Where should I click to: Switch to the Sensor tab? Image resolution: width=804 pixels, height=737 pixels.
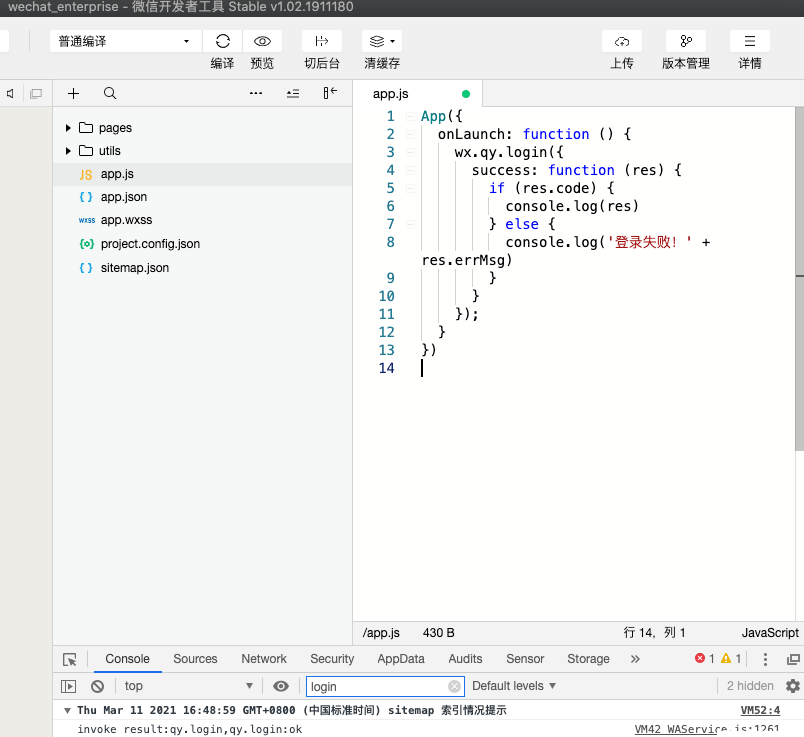pos(525,659)
